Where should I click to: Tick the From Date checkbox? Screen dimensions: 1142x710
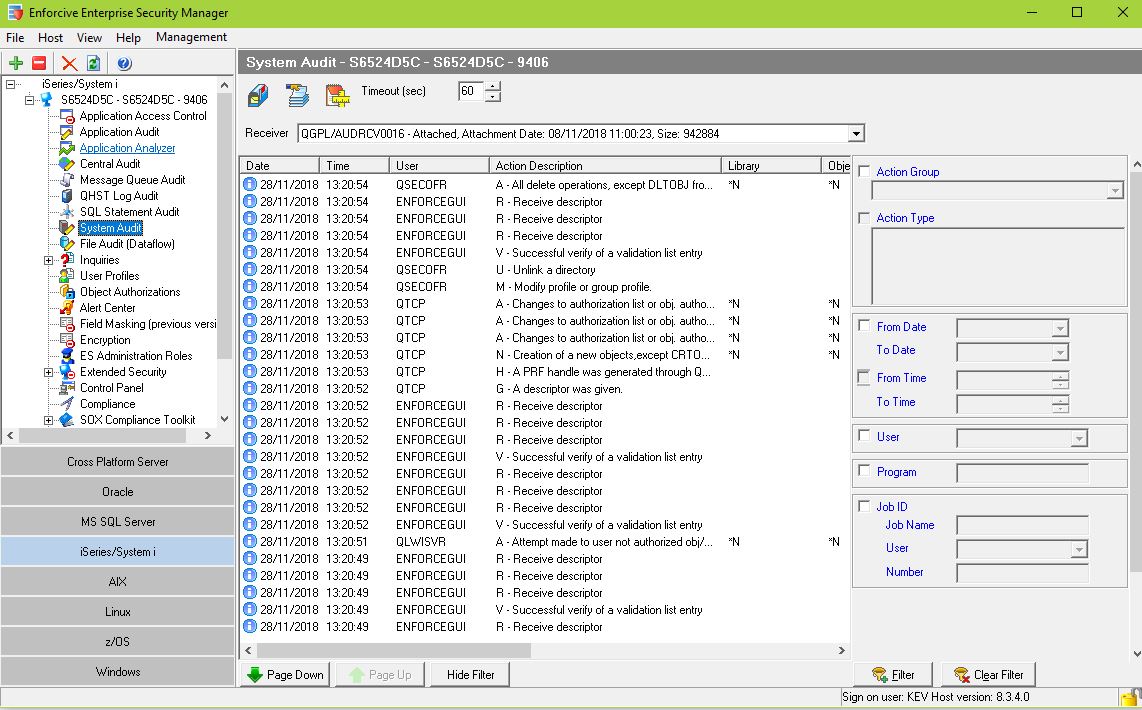point(864,326)
